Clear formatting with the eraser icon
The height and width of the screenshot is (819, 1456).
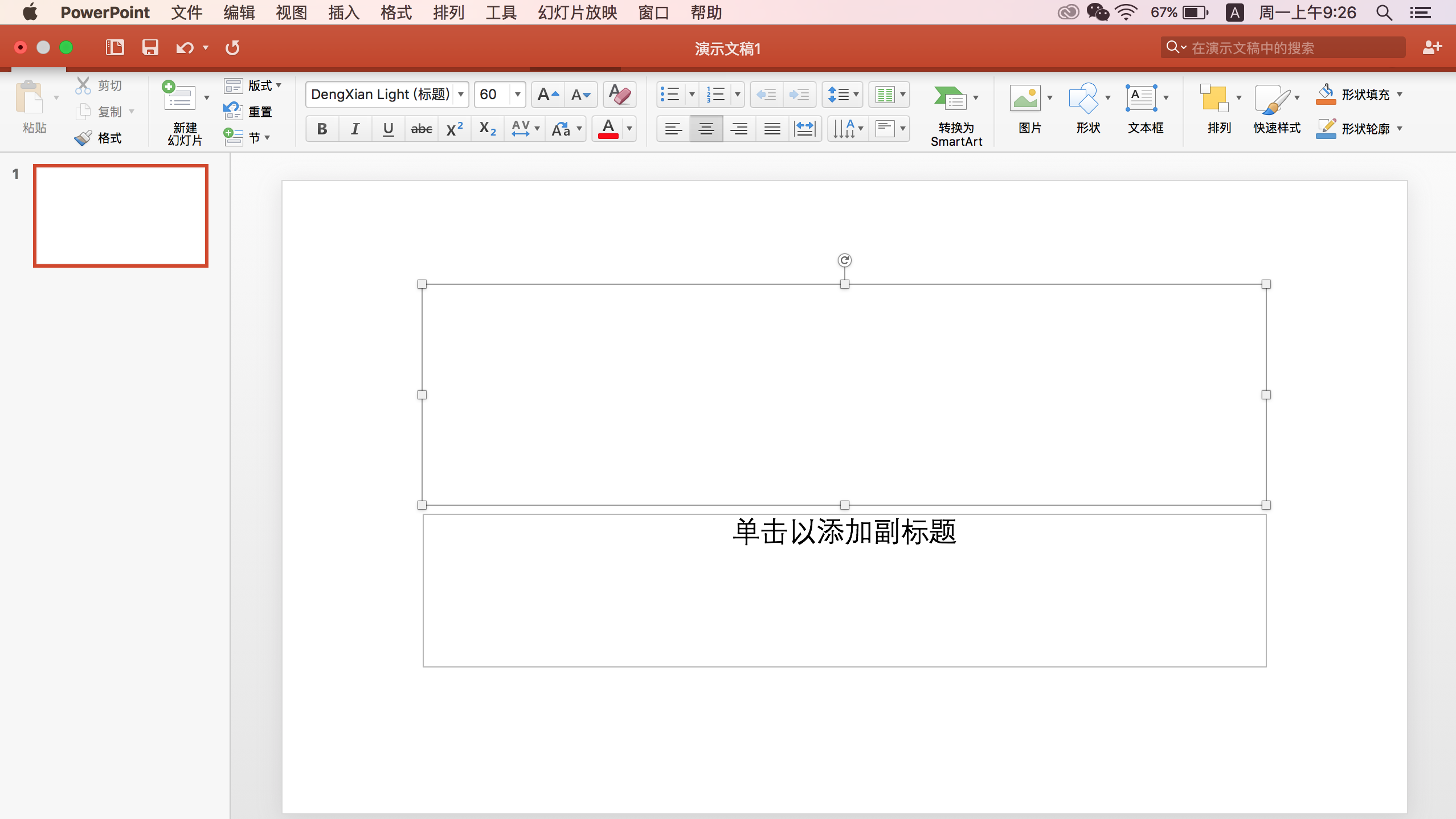tap(619, 95)
